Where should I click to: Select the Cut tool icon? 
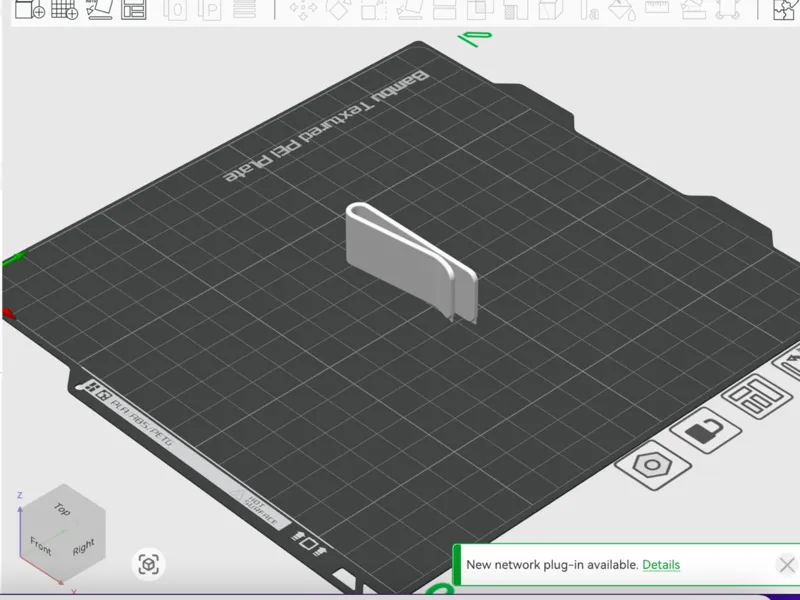(x=444, y=9)
